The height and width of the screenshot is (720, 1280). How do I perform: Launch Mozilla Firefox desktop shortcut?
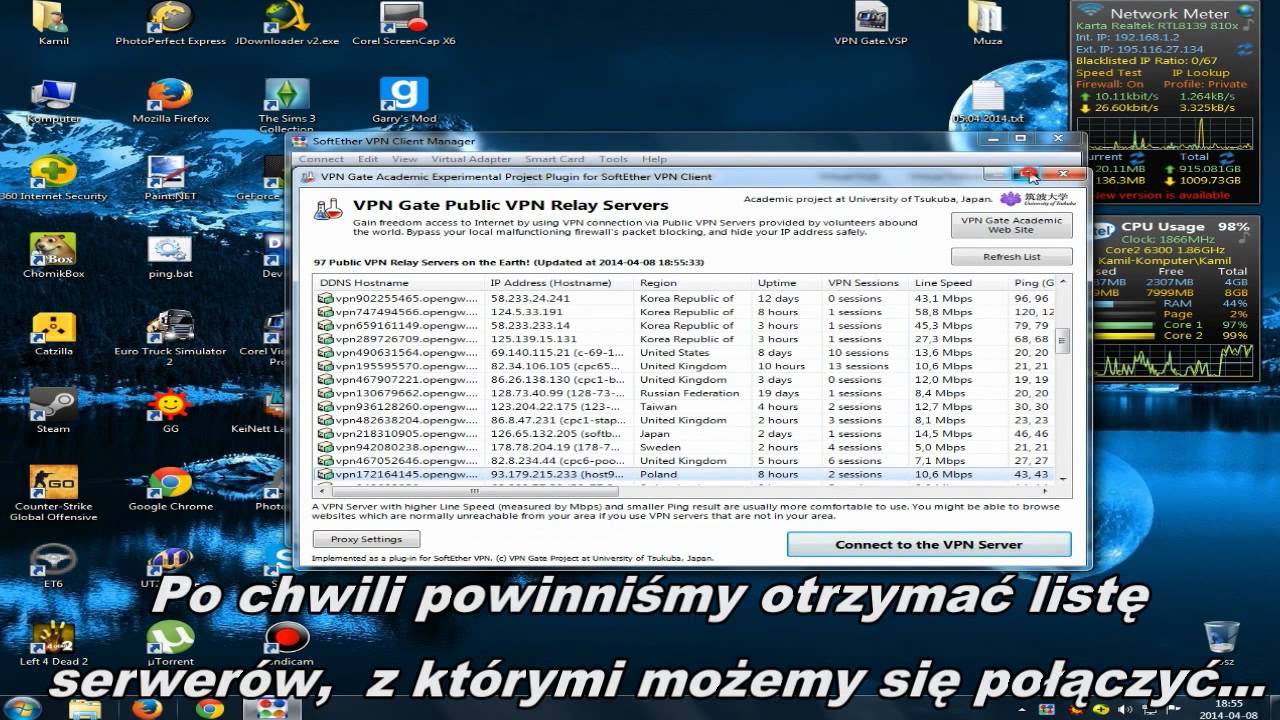(x=171, y=102)
